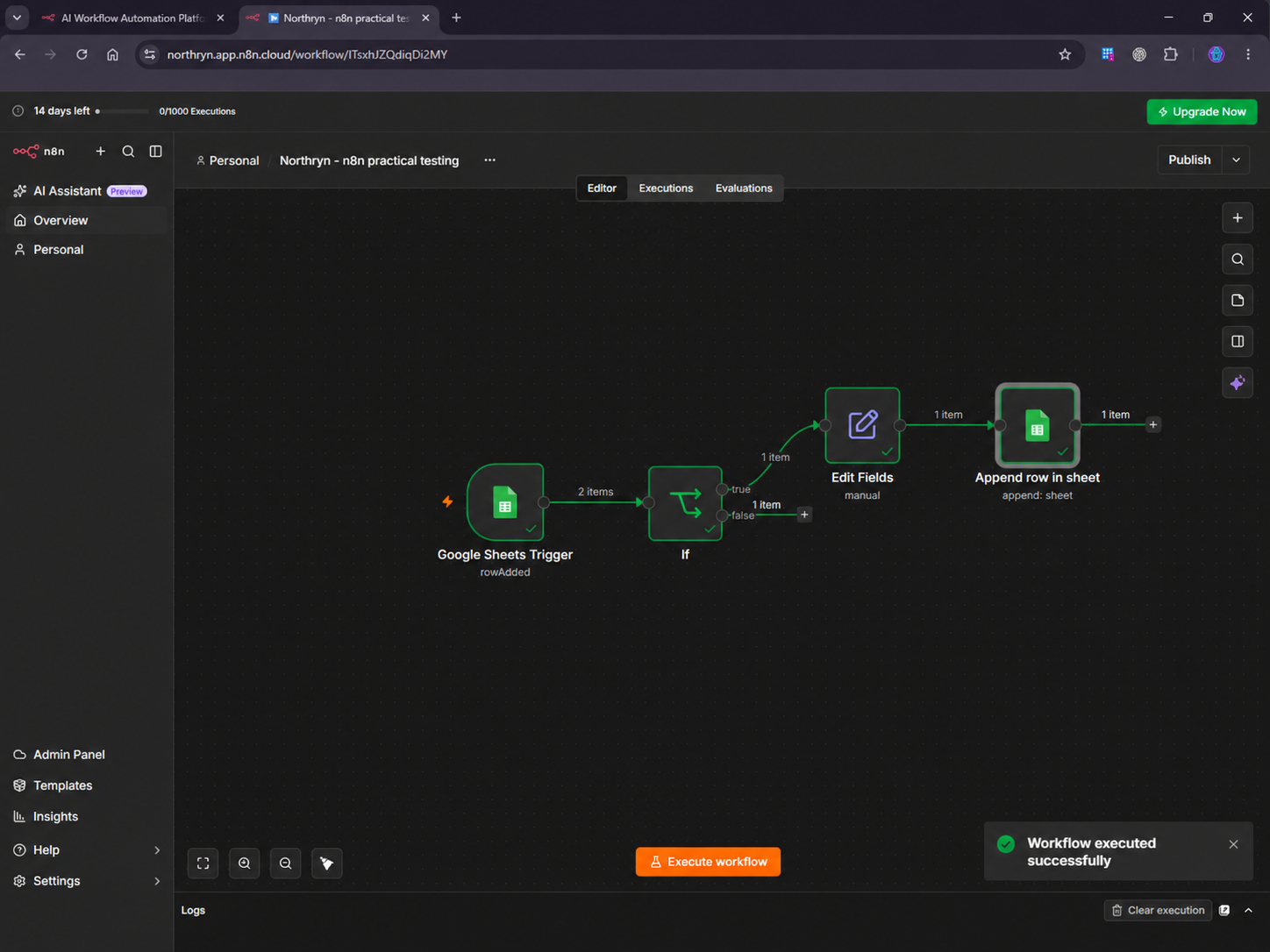Open AI Assistant in sidebar
This screenshot has height=952, width=1270.
coord(86,191)
